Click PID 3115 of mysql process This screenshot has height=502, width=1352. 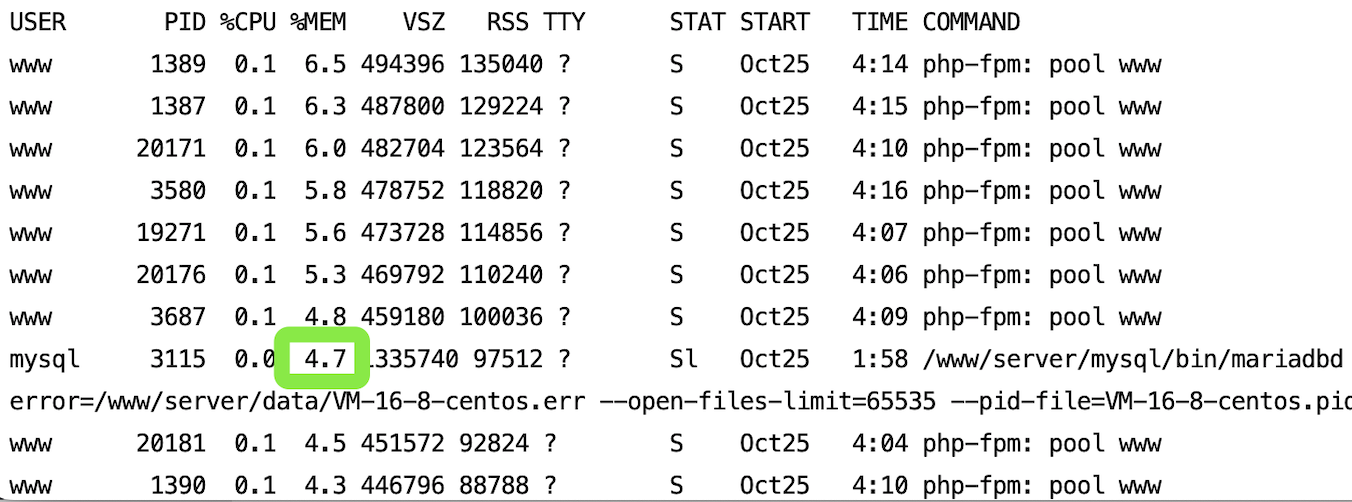click(x=178, y=358)
